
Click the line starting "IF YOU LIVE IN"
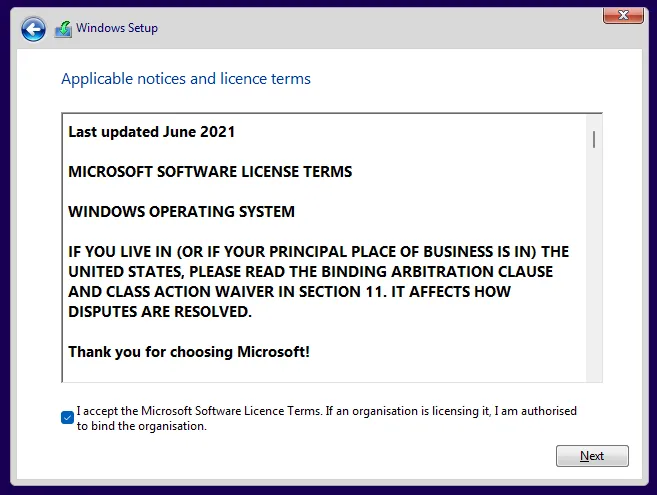(318, 252)
